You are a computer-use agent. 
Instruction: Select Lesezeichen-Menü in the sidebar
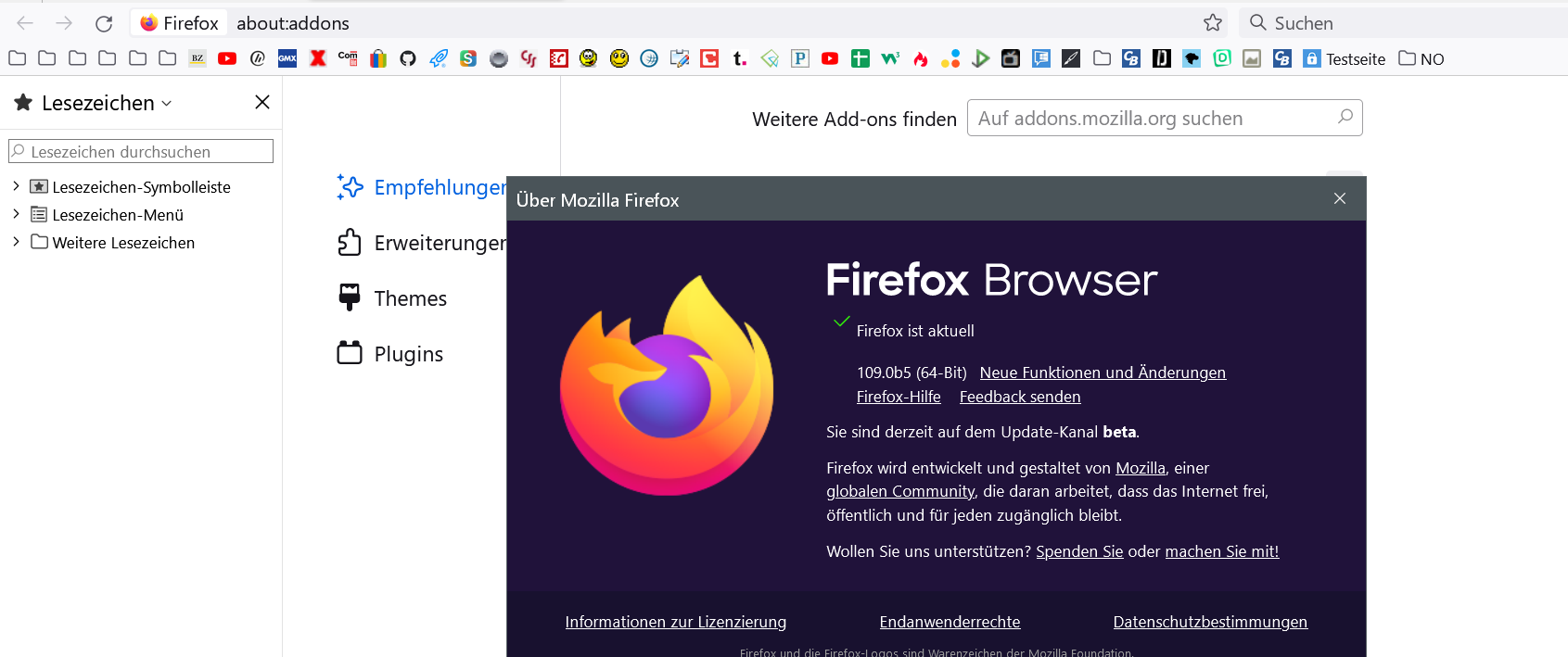(x=118, y=215)
